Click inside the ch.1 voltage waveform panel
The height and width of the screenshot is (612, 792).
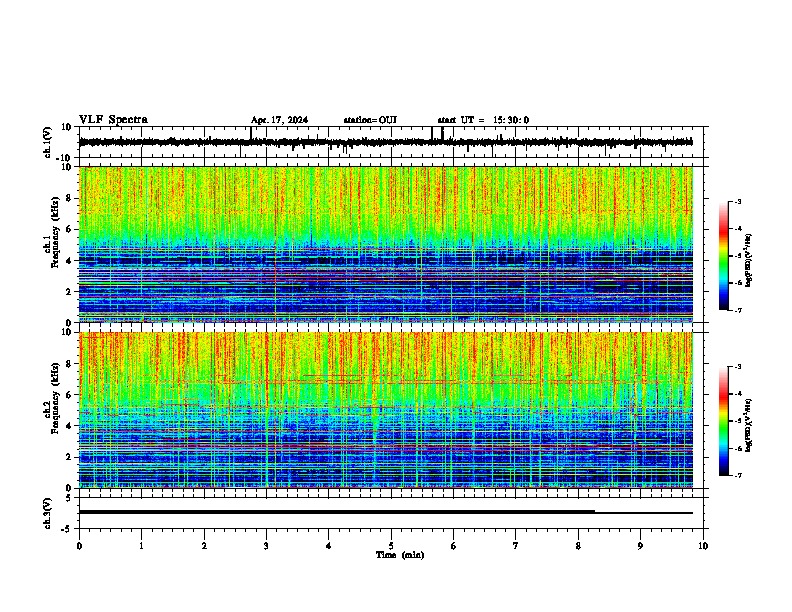tap(393, 142)
